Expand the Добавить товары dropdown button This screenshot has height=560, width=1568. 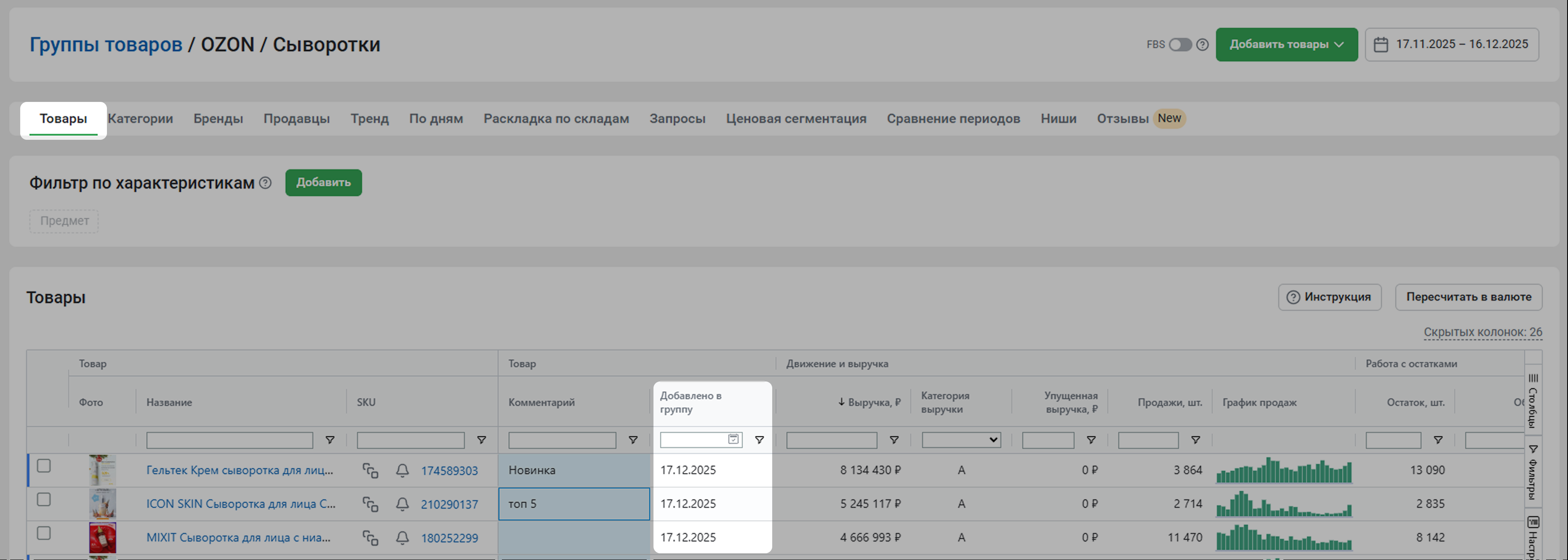tap(1286, 45)
